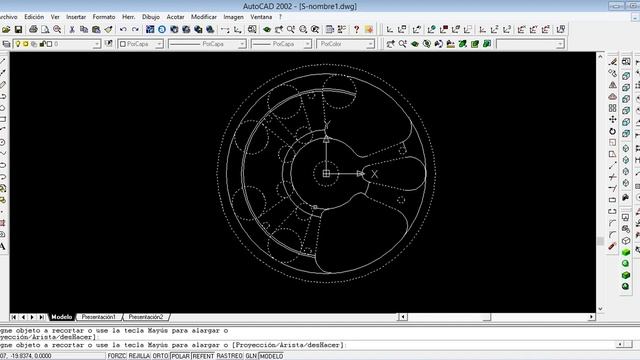Open the Acotar menu

pos(175,17)
